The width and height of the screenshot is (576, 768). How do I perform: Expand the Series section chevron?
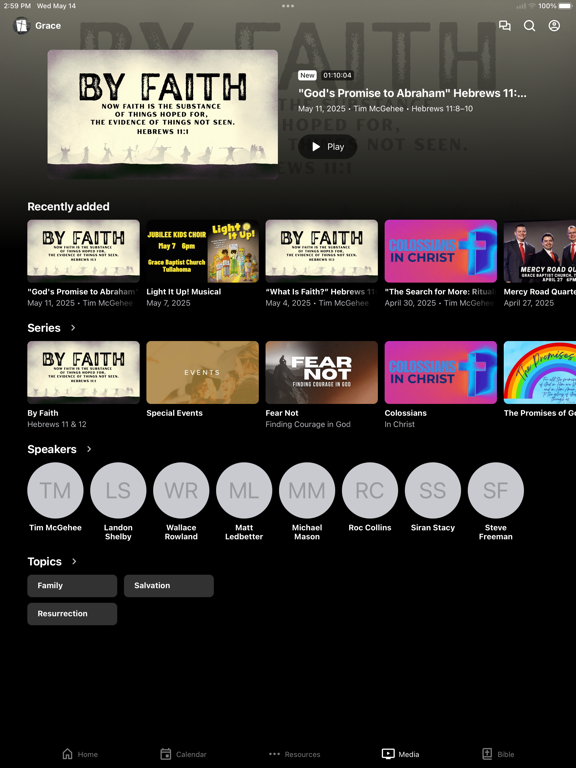[73, 328]
